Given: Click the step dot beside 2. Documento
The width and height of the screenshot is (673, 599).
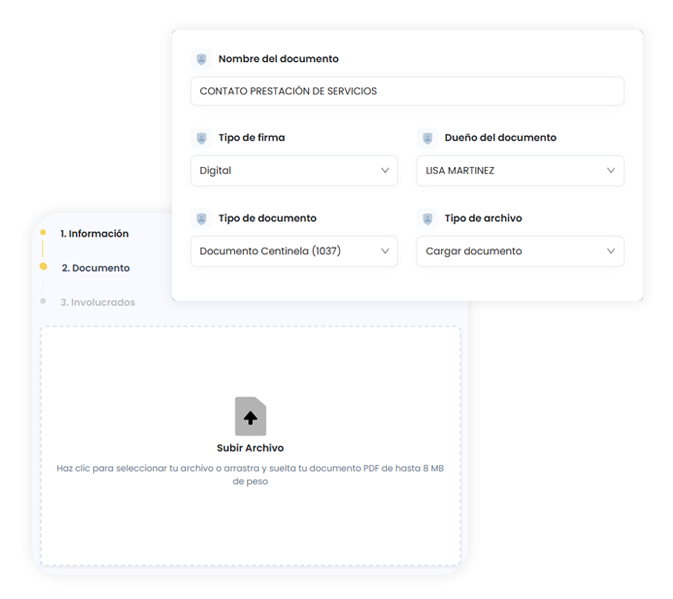Looking at the screenshot, I should (43, 267).
